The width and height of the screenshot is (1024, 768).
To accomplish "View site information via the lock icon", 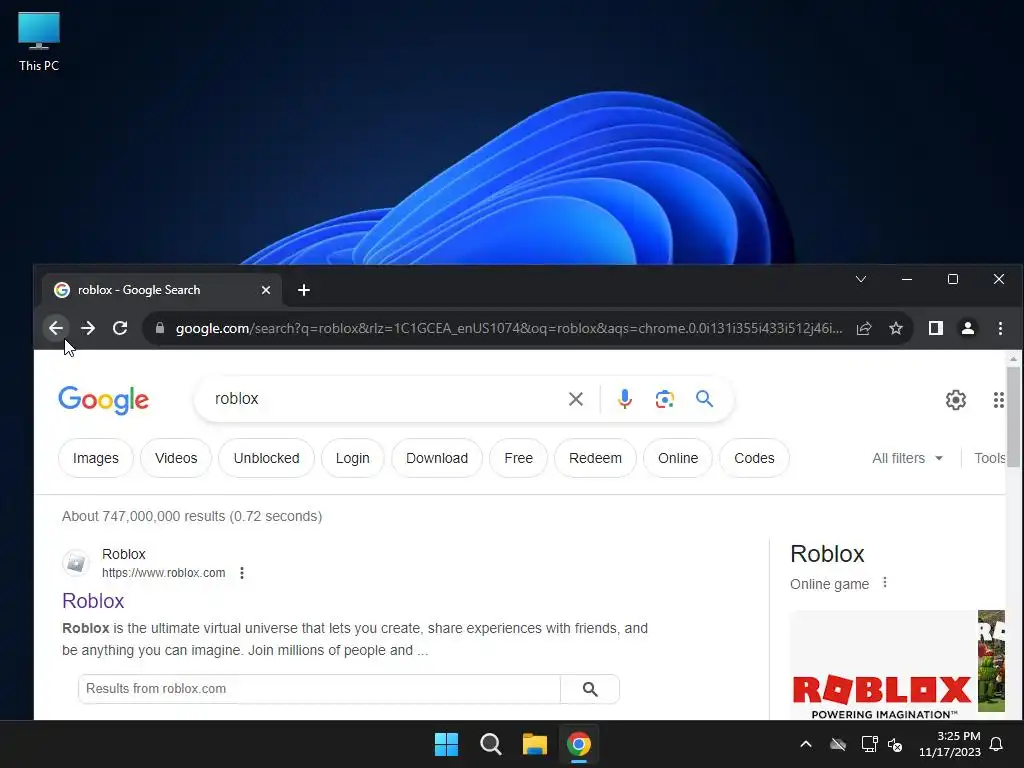I will tap(159, 328).
